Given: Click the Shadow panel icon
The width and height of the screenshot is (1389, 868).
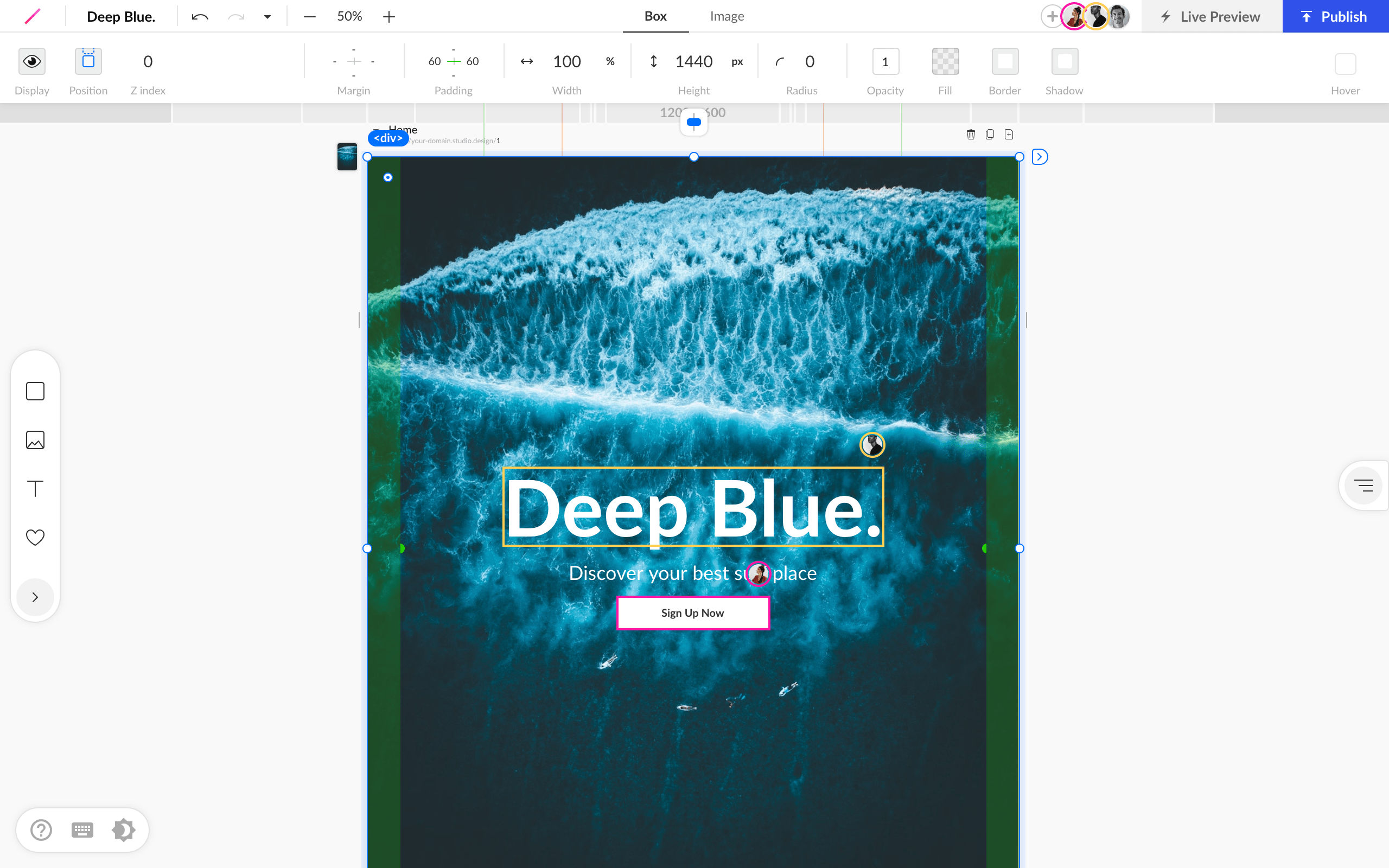Looking at the screenshot, I should 1064,61.
